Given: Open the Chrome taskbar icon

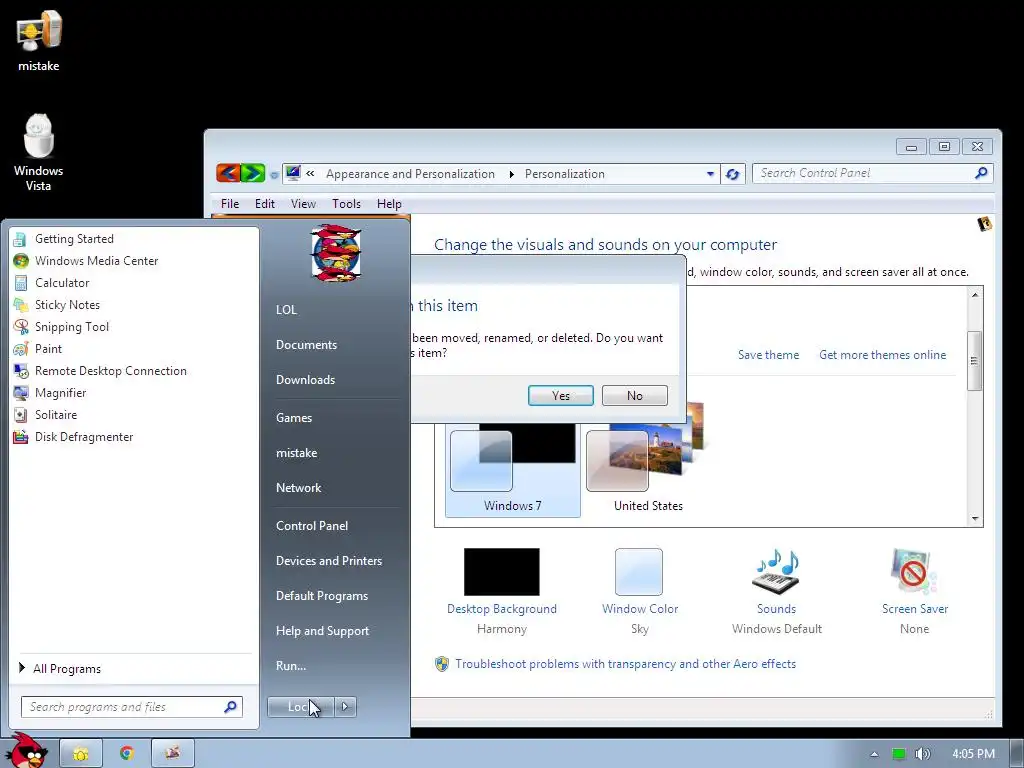Looking at the screenshot, I should pos(127,753).
